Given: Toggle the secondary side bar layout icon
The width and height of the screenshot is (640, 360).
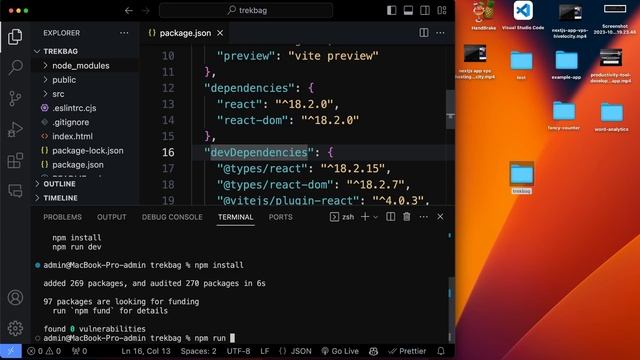Looking at the screenshot, I should point(425,10).
